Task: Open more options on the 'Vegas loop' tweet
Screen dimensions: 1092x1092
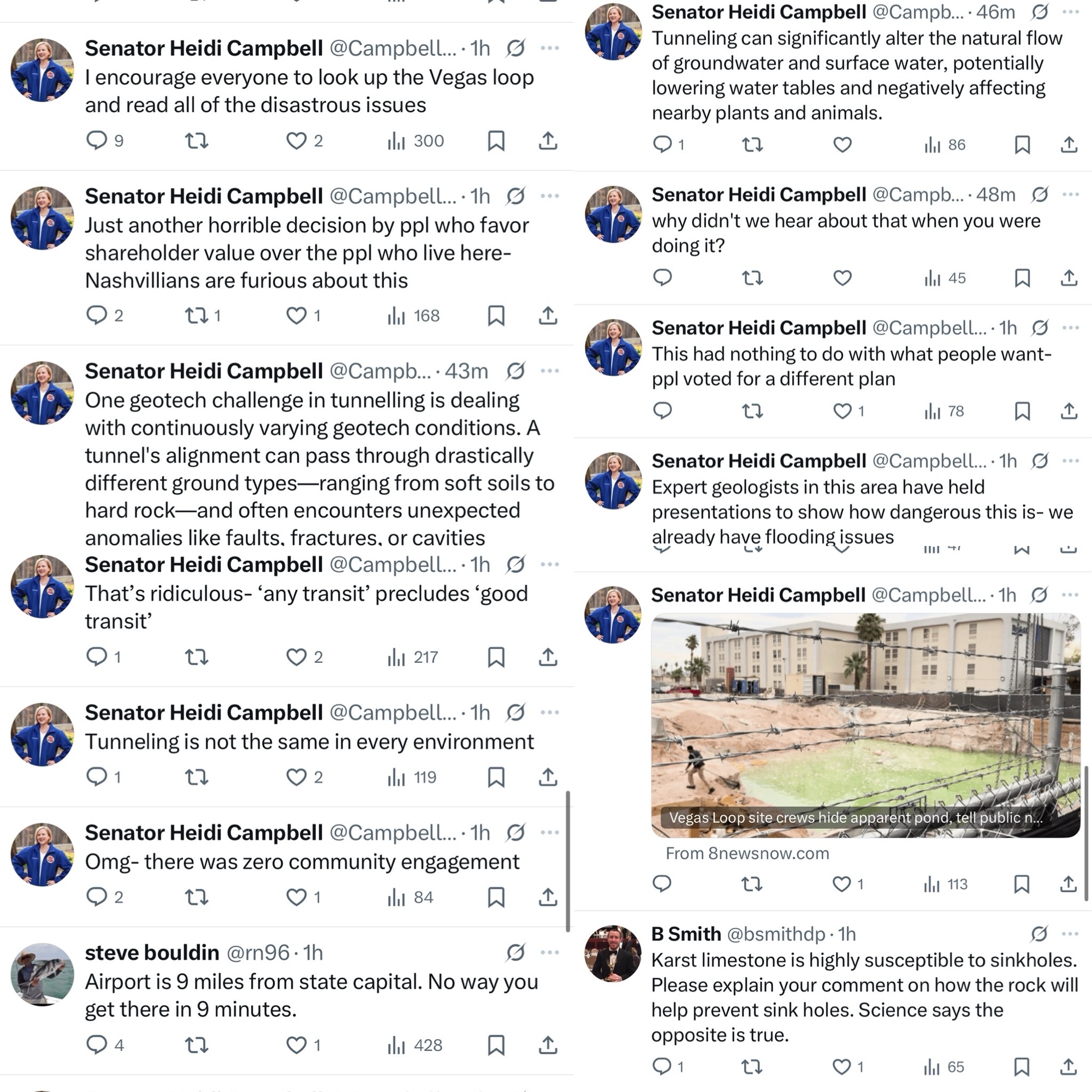Action: pyautogui.click(x=549, y=48)
